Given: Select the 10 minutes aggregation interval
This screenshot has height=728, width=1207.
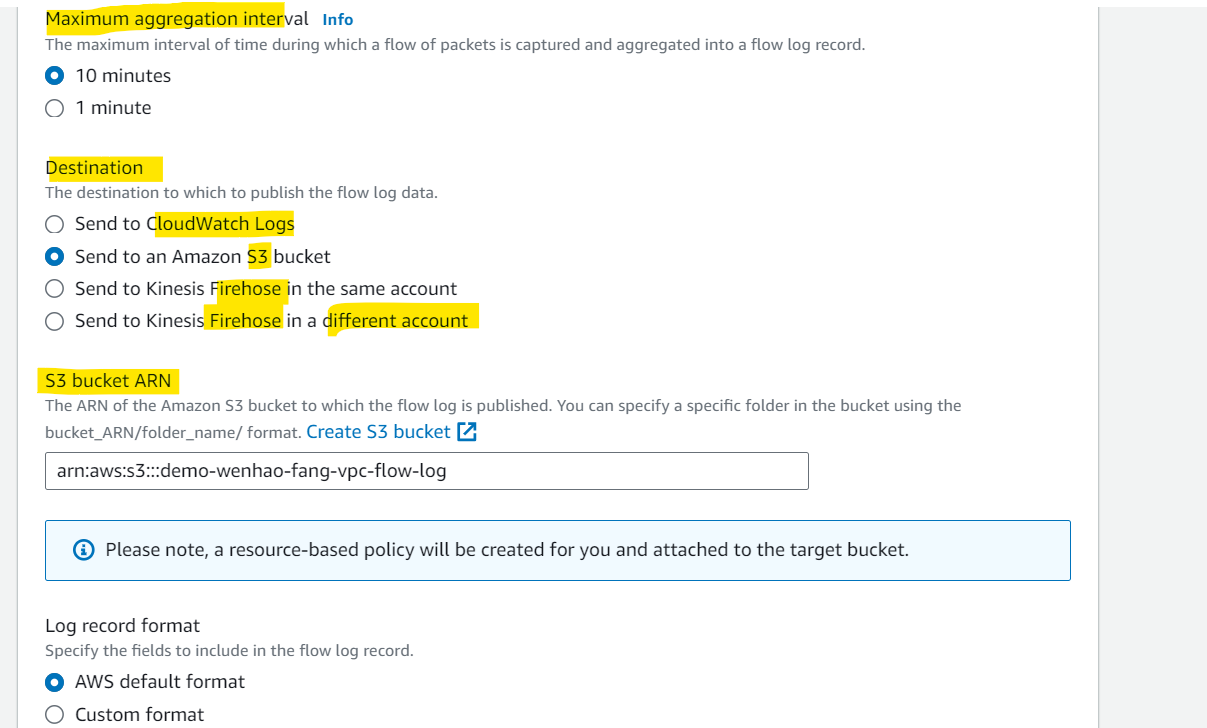Looking at the screenshot, I should point(55,76).
